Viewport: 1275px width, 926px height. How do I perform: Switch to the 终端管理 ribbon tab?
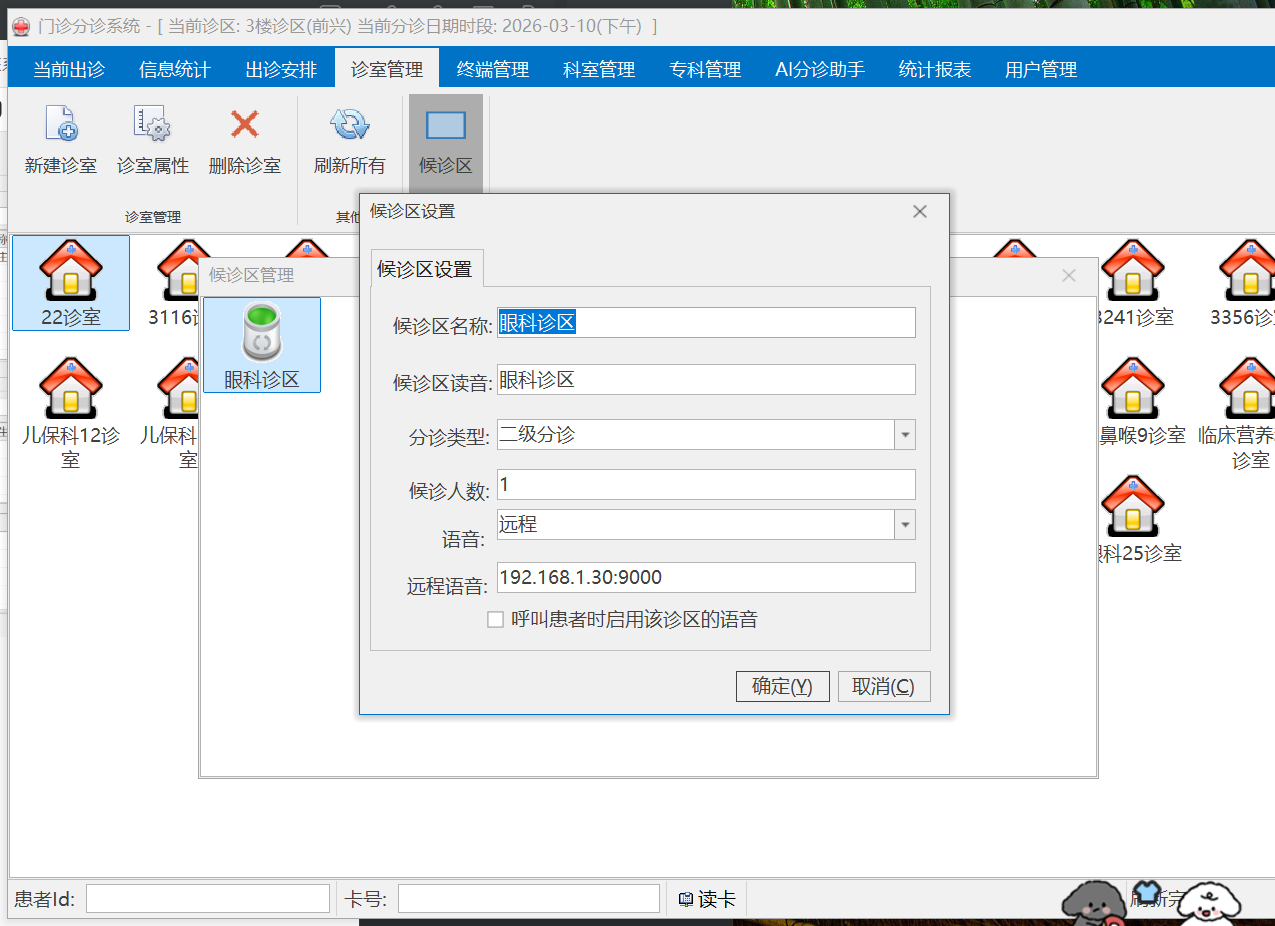click(x=493, y=70)
